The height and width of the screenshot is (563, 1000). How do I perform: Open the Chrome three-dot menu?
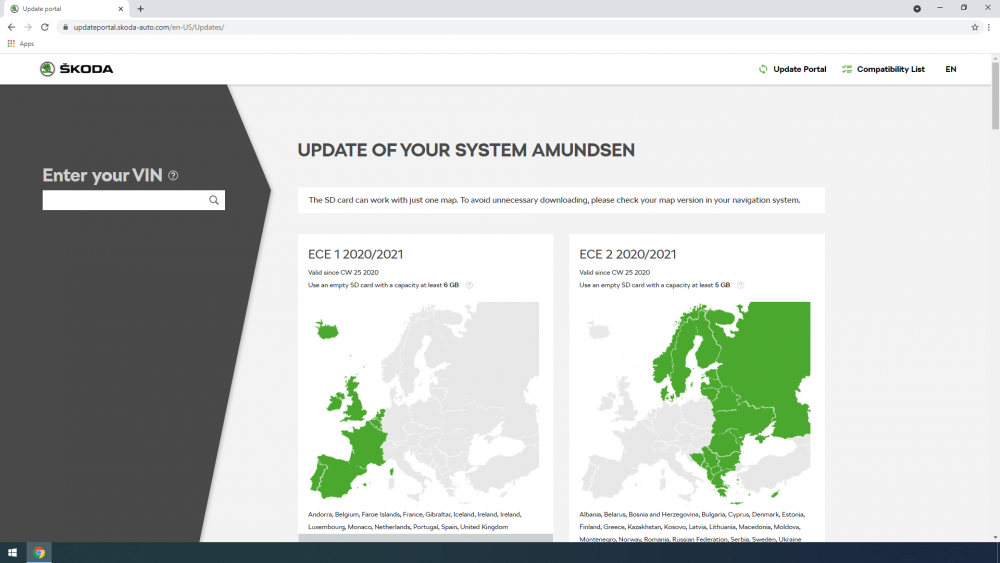pyautogui.click(x=989, y=27)
